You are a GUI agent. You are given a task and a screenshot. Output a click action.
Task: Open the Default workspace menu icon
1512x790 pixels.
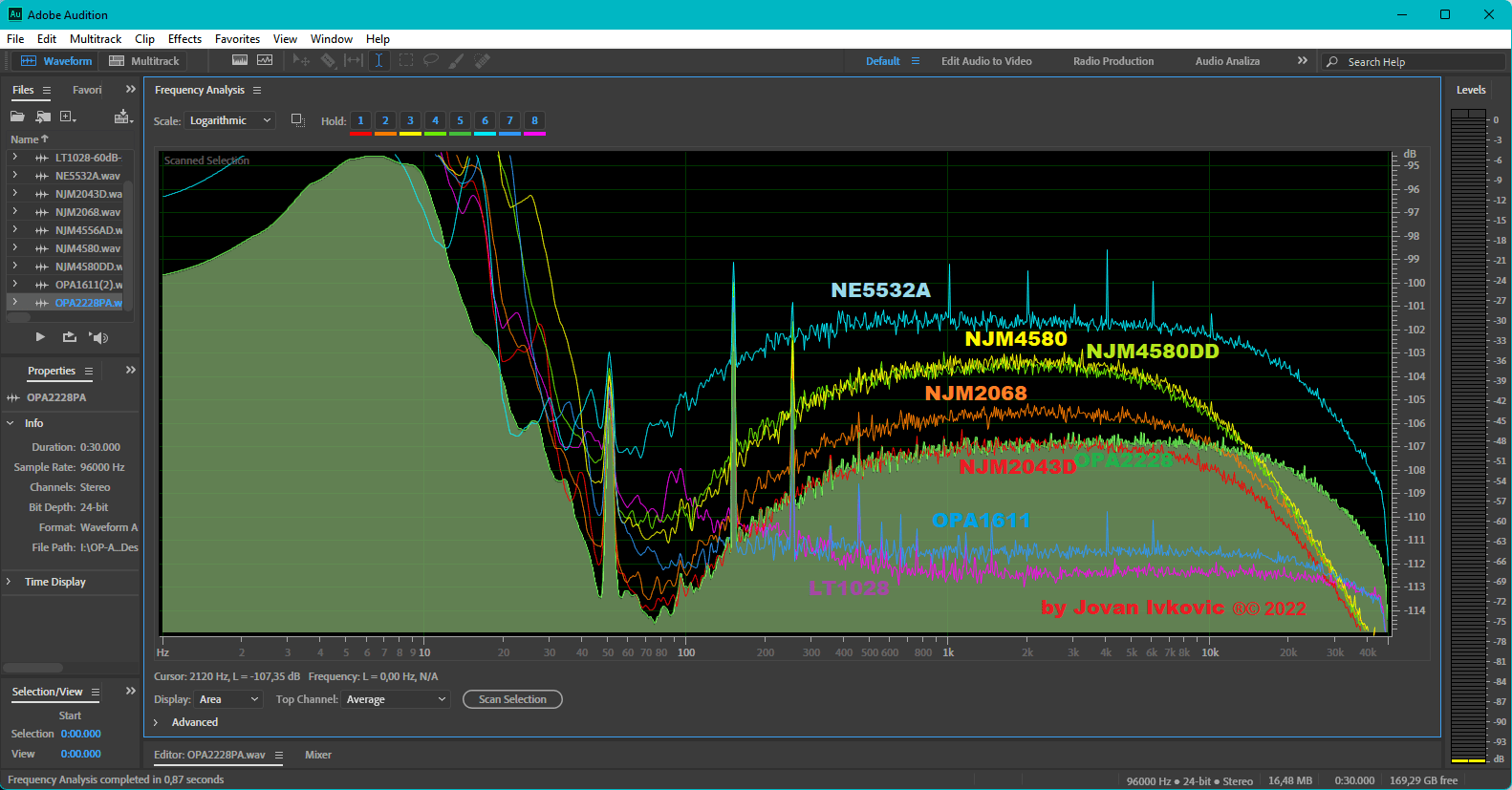click(x=916, y=61)
